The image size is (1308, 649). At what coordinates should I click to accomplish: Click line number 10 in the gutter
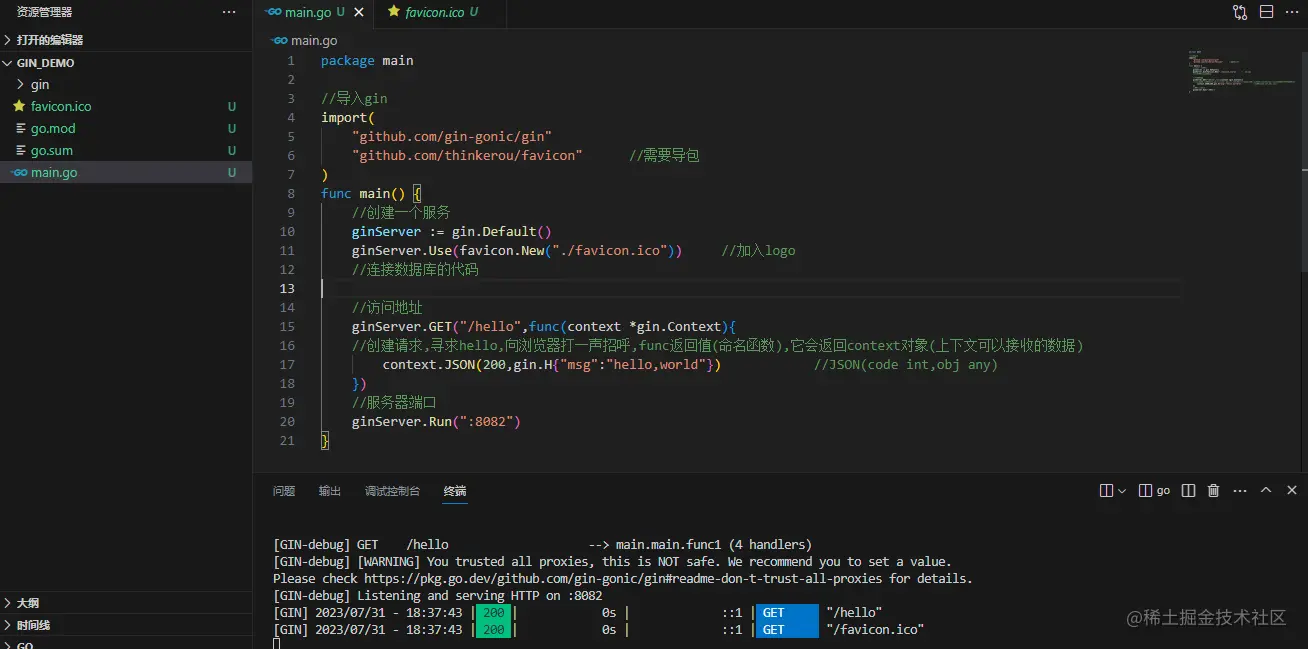[x=287, y=231]
